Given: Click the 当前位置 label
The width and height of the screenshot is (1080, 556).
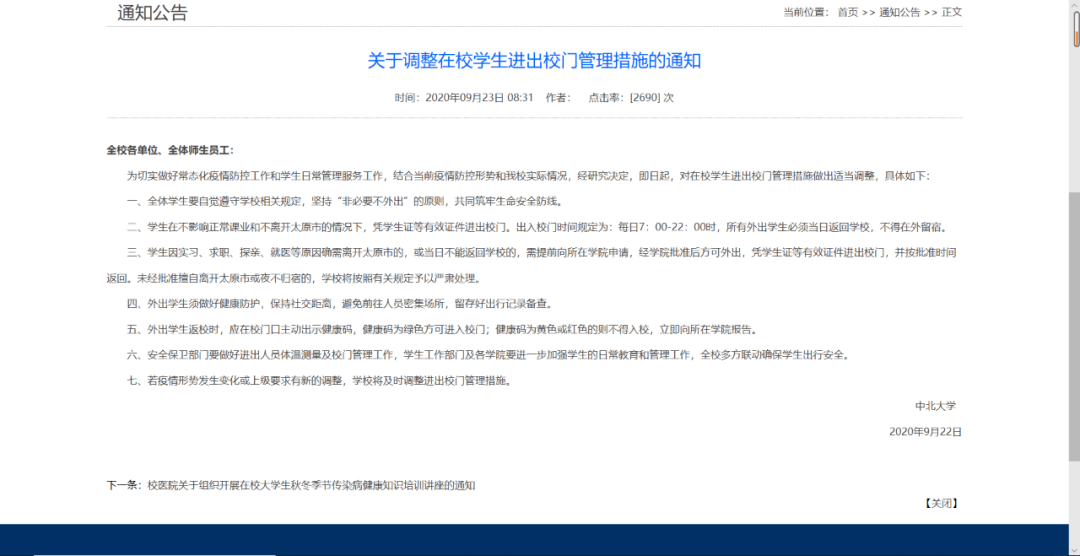Looking at the screenshot, I should pos(807,12).
